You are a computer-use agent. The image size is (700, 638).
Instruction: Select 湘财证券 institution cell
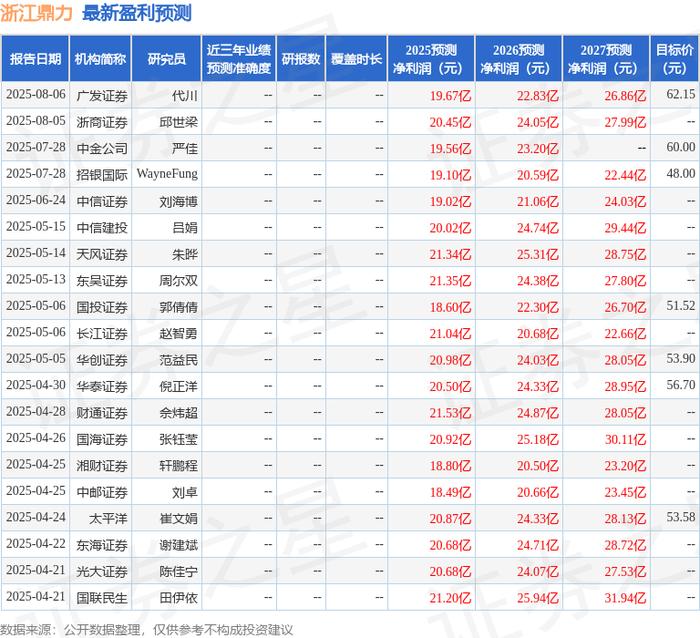102,465
